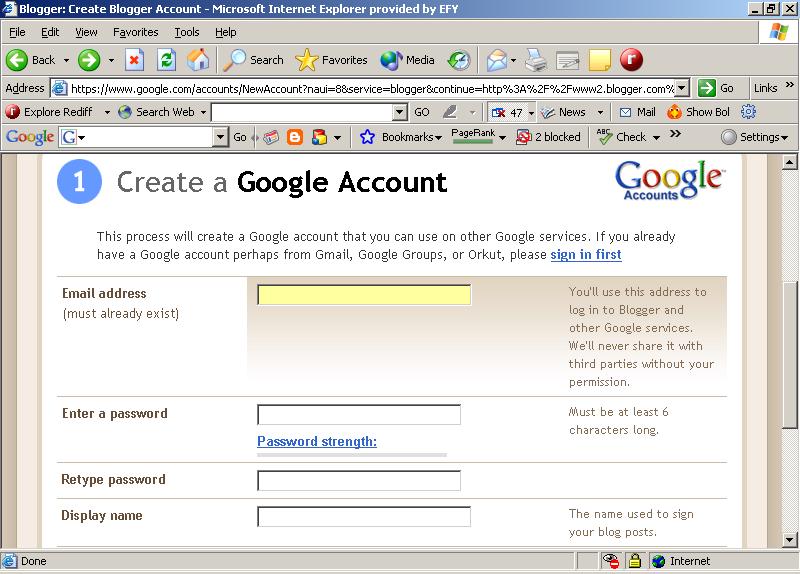The height and width of the screenshot is (574, 800).
Task: Stop page loading with the red X icon
Action: pos(134,60)
